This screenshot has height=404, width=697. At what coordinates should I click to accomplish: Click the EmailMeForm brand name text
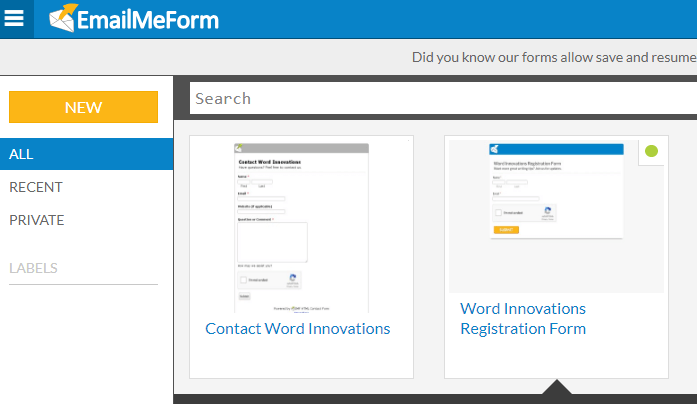[x=150, y=18]
